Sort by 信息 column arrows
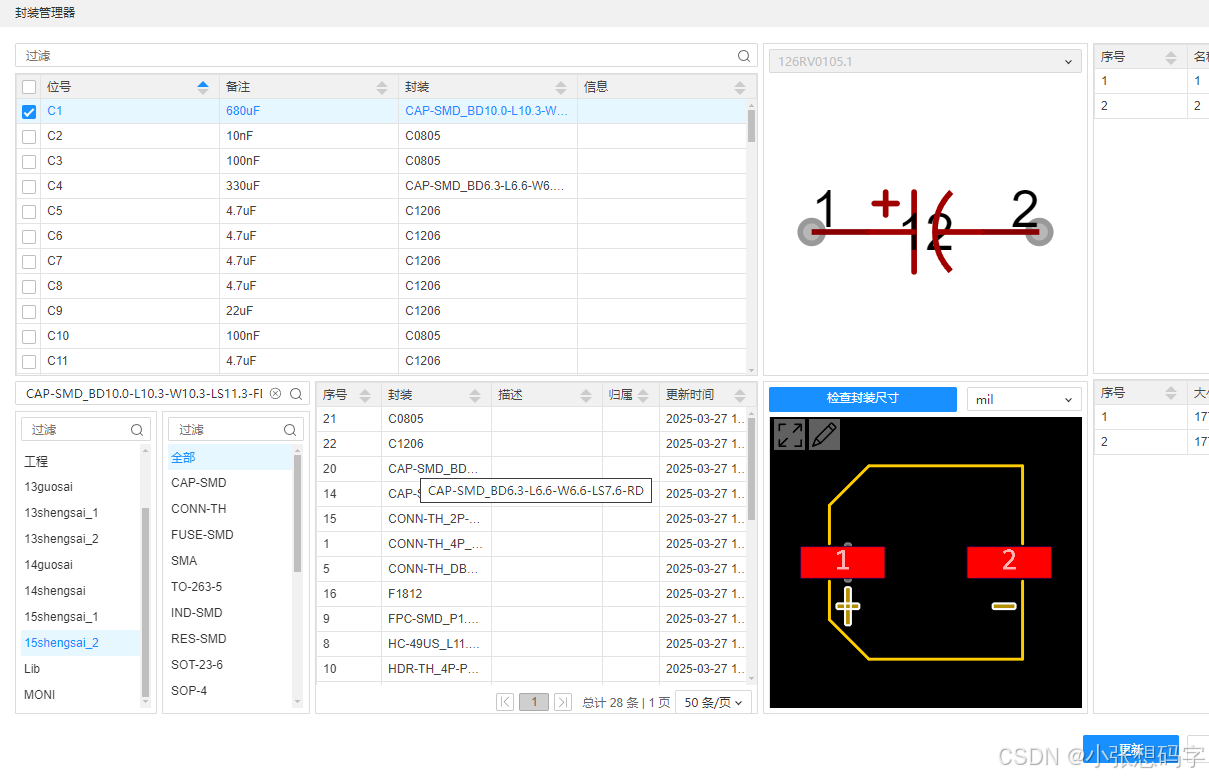Viewport: 1209px width, 776px height. [x=740, y=87]
